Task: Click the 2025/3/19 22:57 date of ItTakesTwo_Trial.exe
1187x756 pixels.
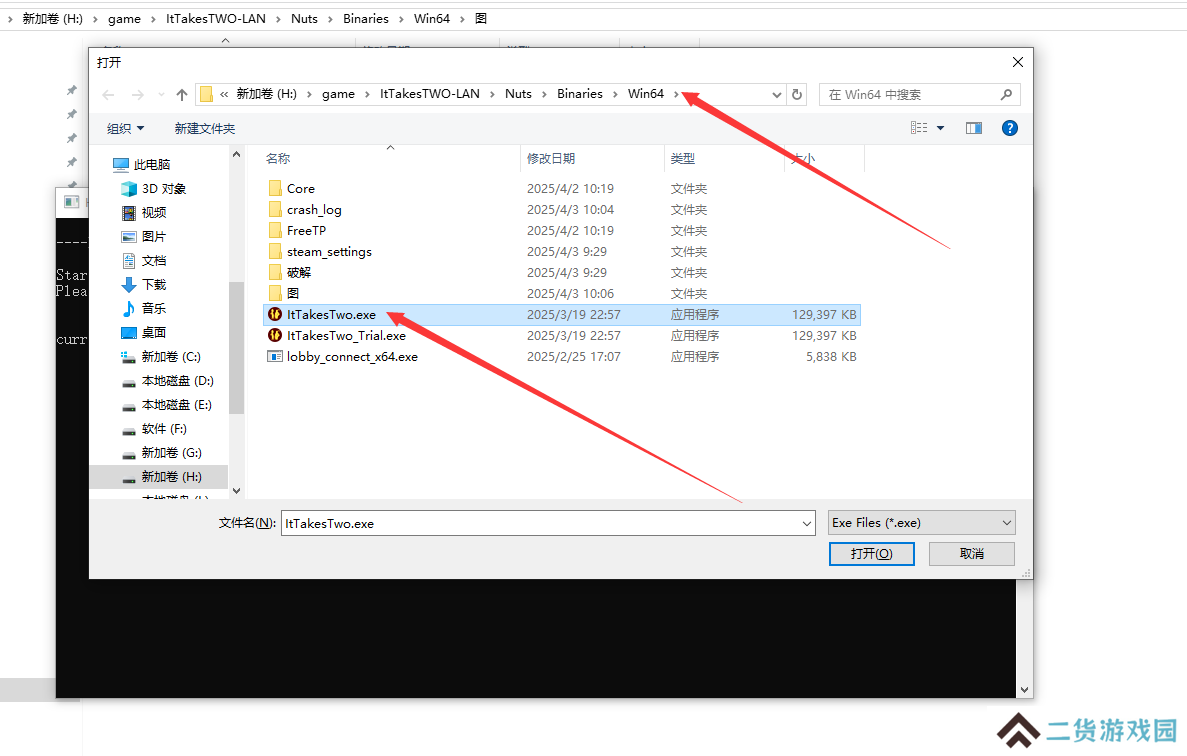Action: (x=574, y=336)
